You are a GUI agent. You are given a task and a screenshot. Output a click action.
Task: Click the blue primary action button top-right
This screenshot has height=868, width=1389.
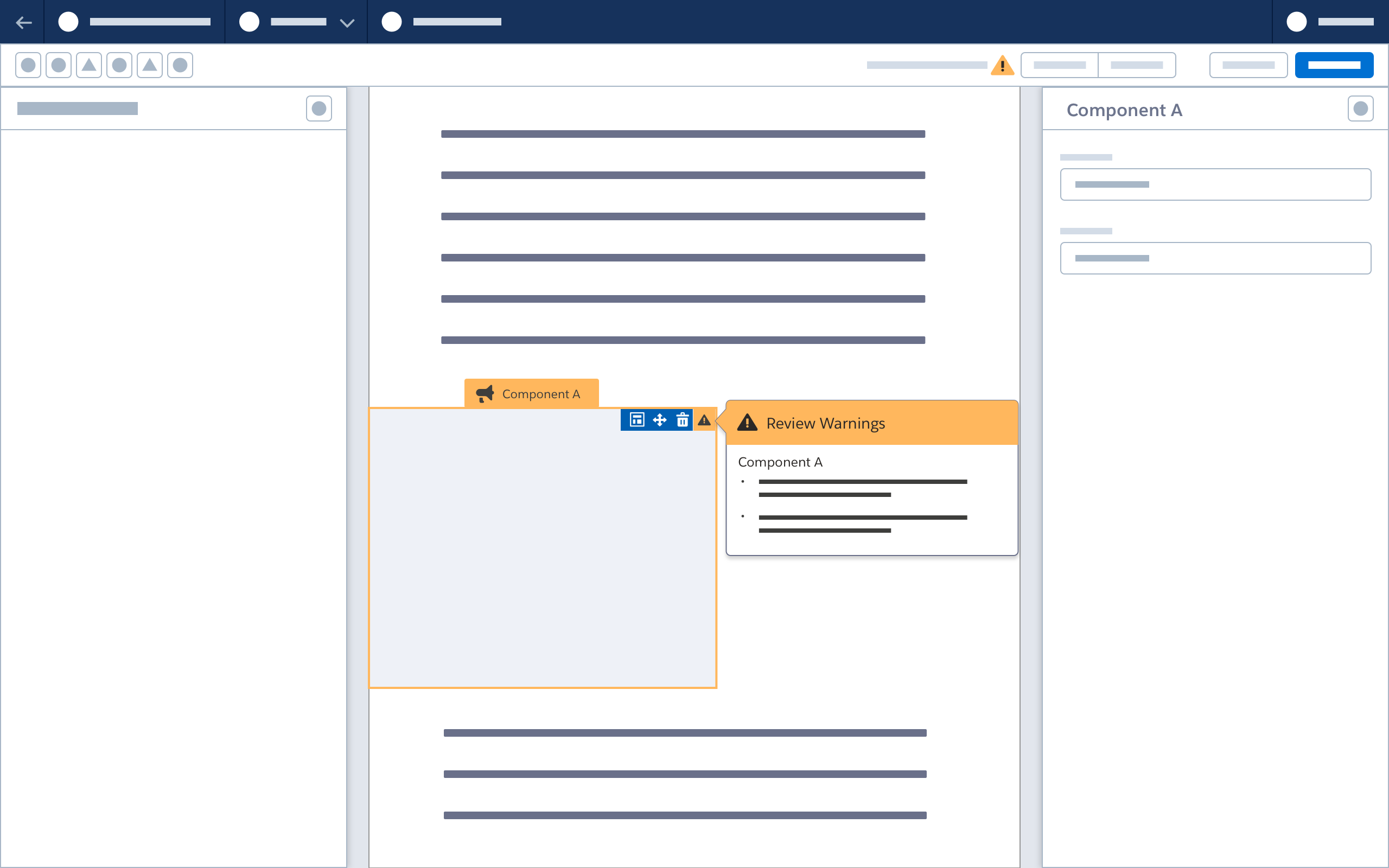[x=1334, y=66]
